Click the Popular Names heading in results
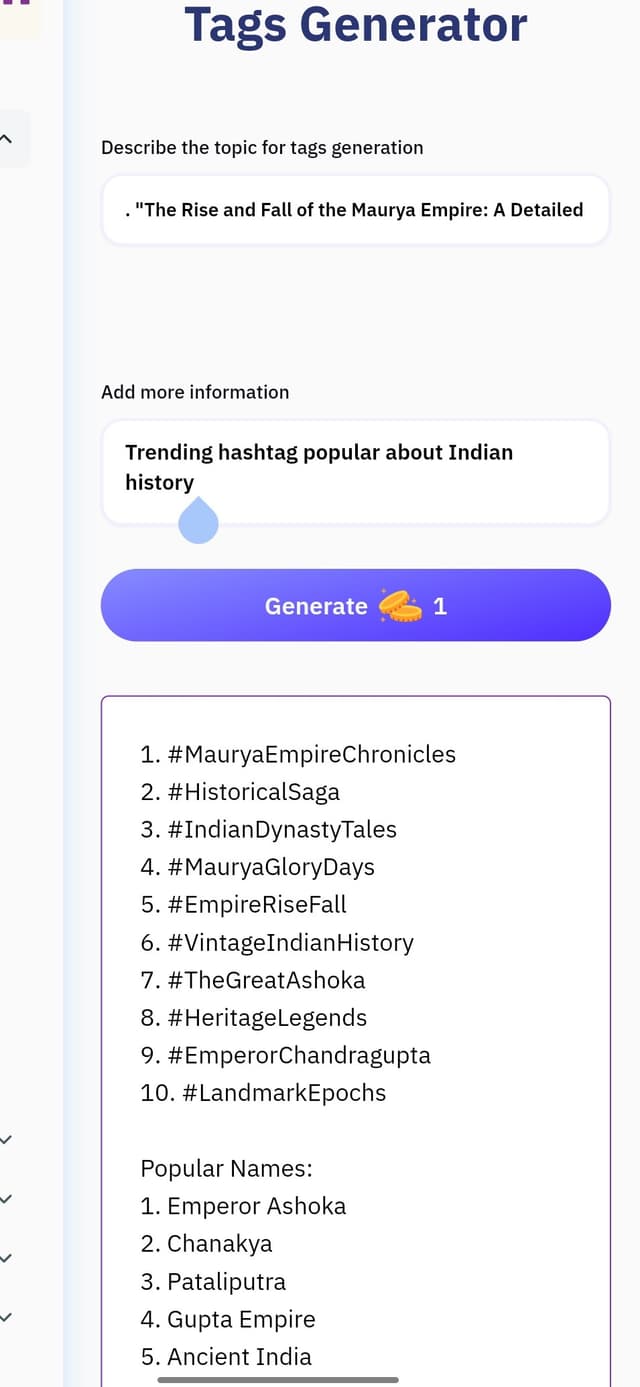This screenshot has height=1387, width=640. tap(226, 1168)
